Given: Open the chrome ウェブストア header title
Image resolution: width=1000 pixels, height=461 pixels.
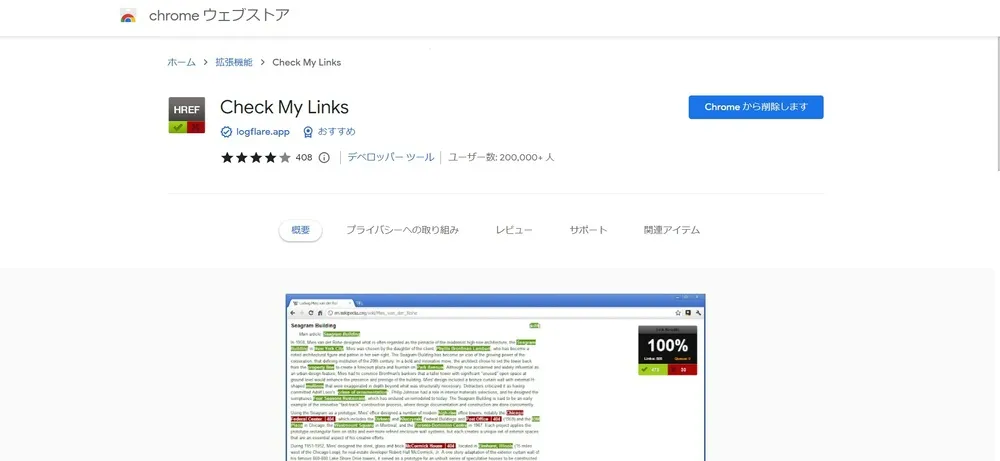Looking at the screenshot, I should (219, 16).
